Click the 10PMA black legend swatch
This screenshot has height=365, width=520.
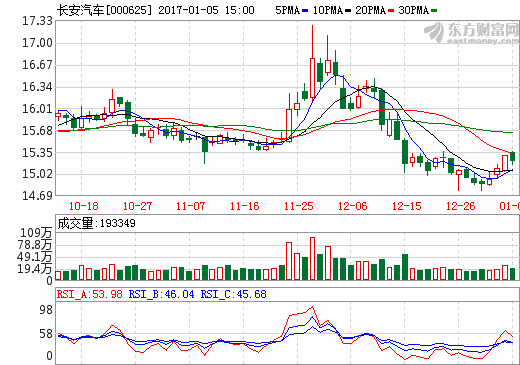click(348, 11)
